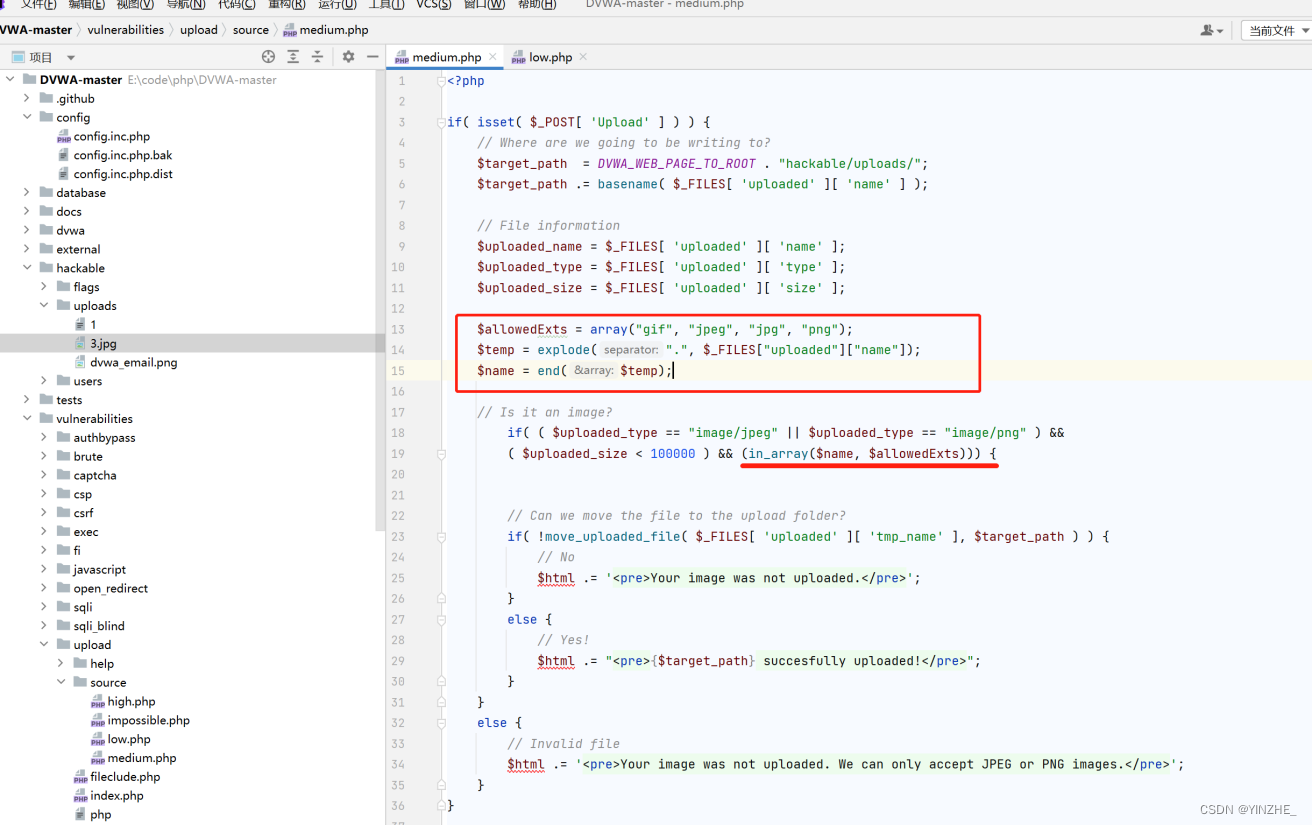Viewport: 1312px width, 825px height.
Task: Fold code at line 19 gutter marker
Action: coord(441,454)
